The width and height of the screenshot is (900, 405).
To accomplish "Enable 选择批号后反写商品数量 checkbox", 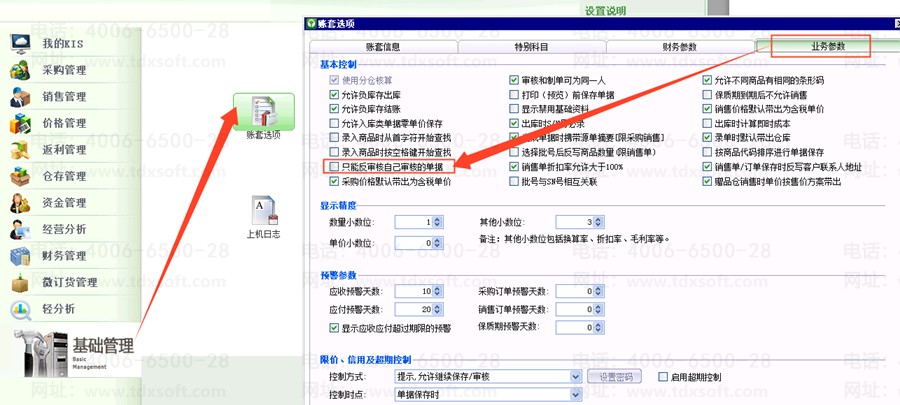I will [514, 153].
